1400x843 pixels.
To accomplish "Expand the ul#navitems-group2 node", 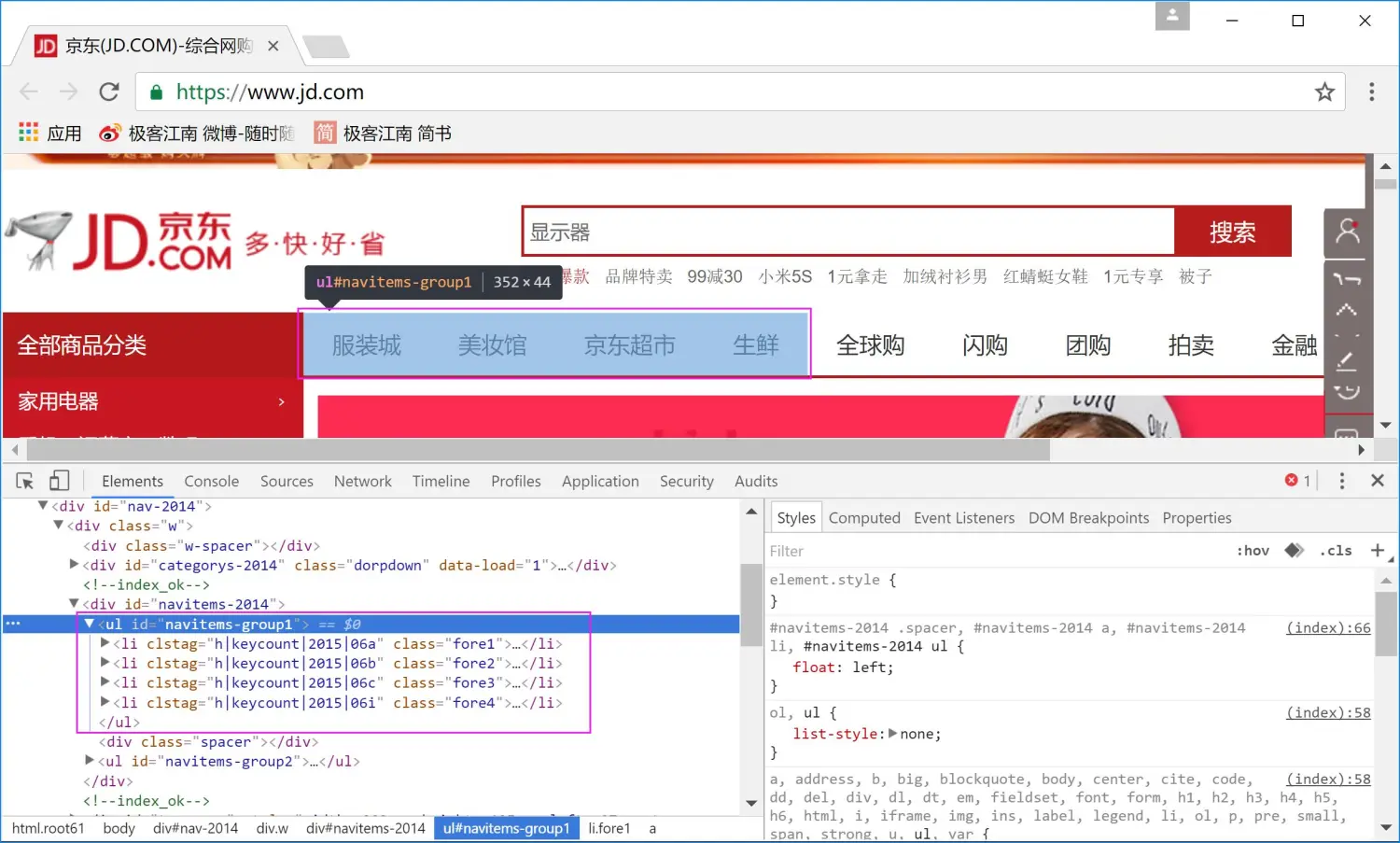I will (x=90, y=761).
